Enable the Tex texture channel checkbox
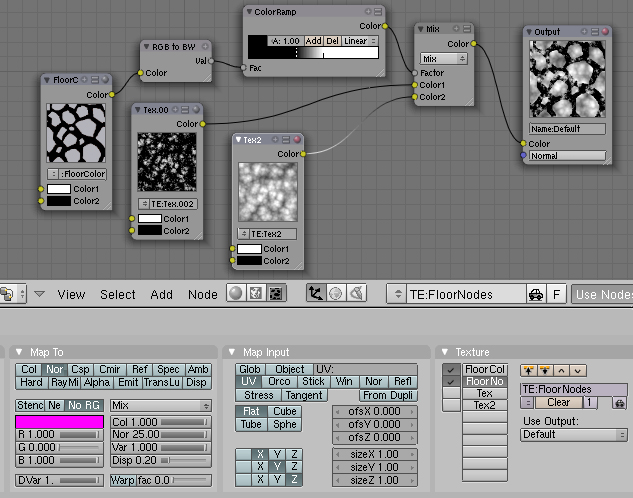This screenshot has height=498, width=633. point(451,393)
